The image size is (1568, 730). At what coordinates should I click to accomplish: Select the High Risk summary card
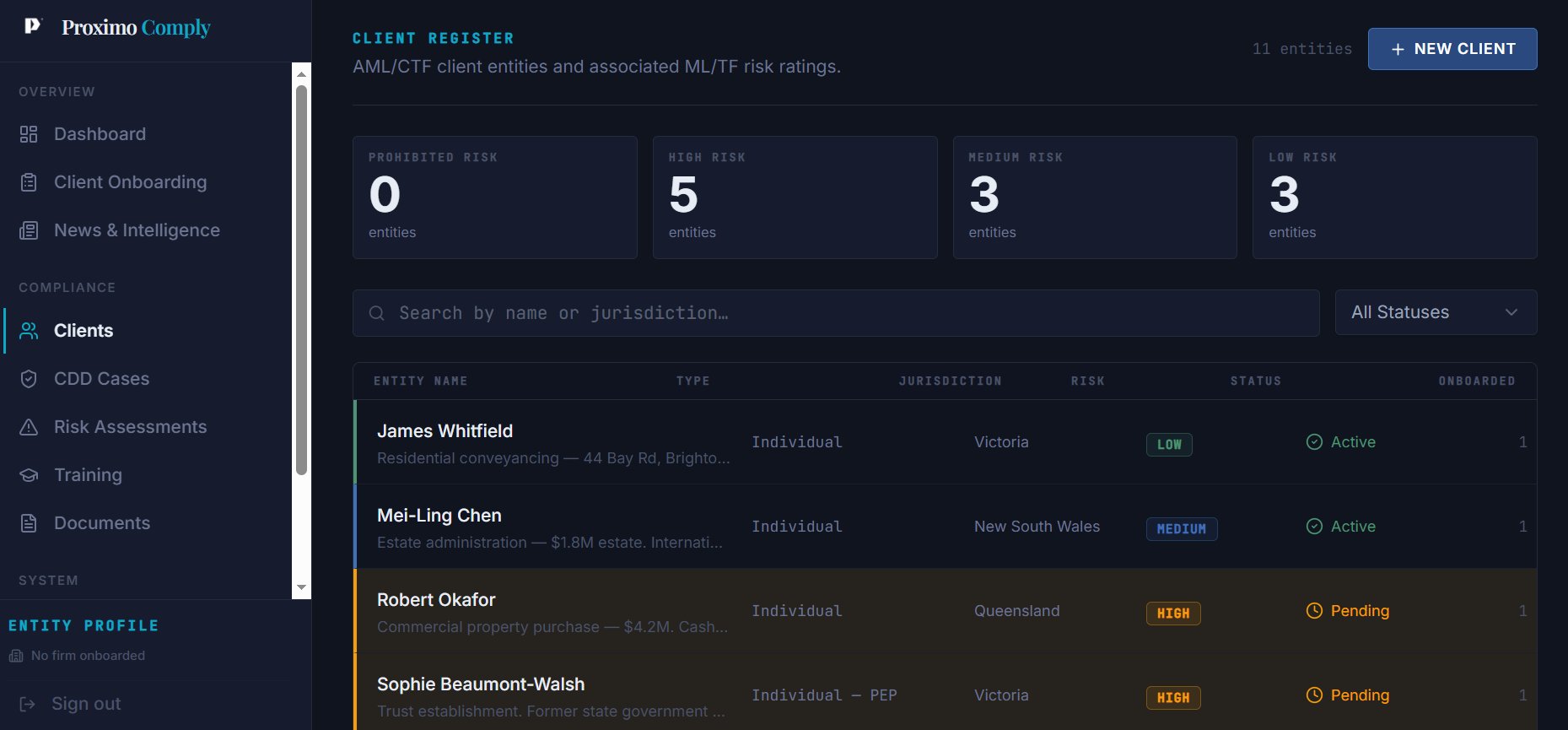[795, 197]
